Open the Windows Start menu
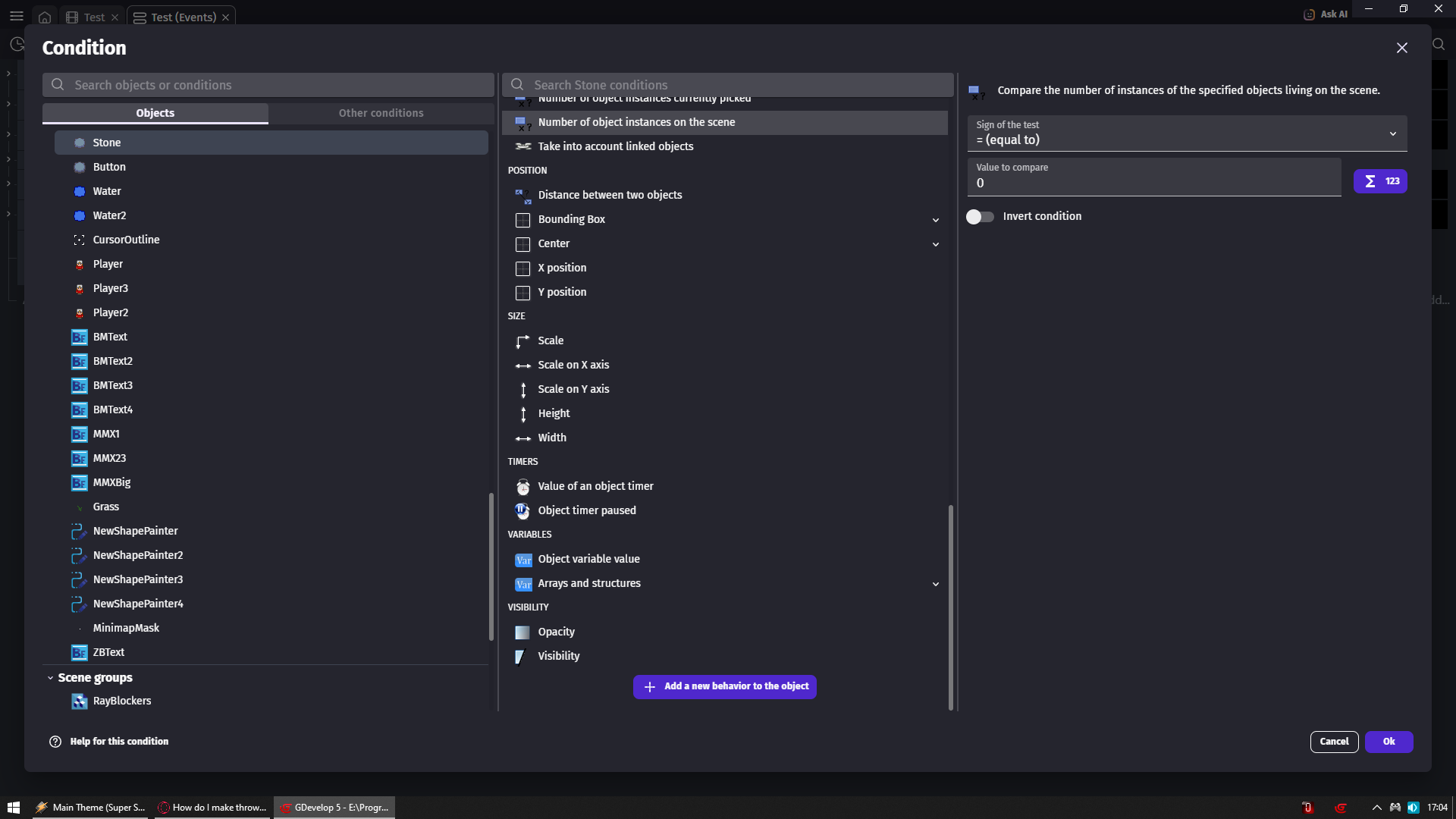 [14, 808]
